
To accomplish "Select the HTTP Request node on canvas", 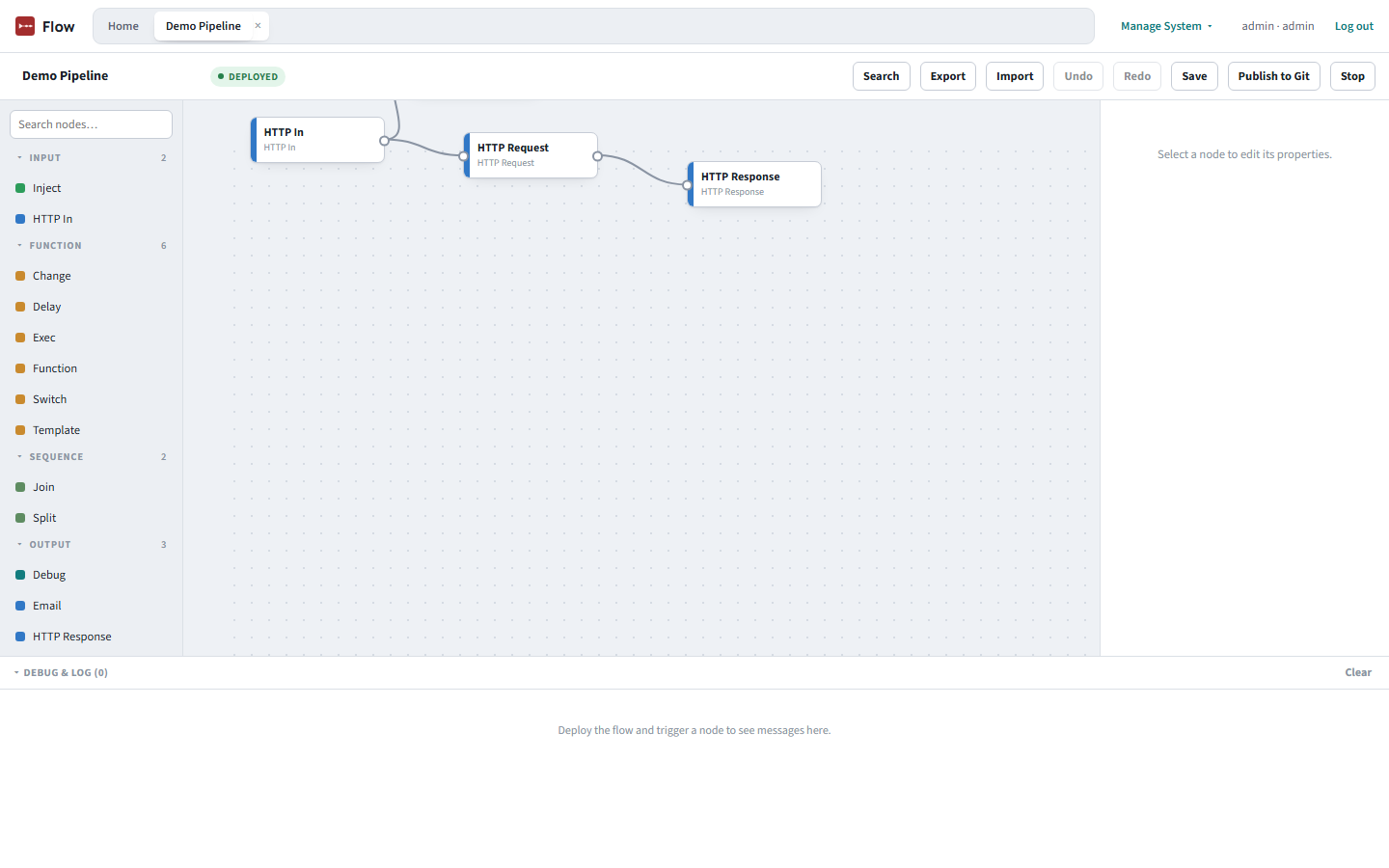I will (531, 155).
